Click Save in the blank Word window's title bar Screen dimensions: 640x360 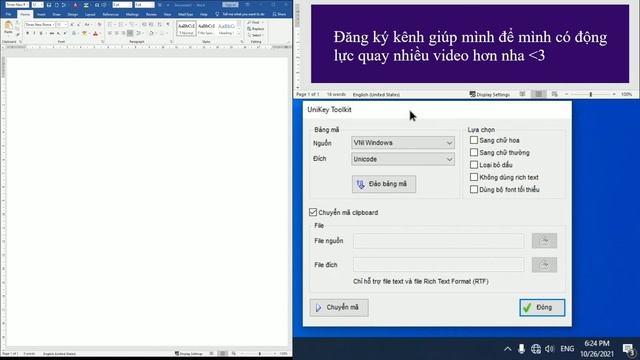point(49,4)
